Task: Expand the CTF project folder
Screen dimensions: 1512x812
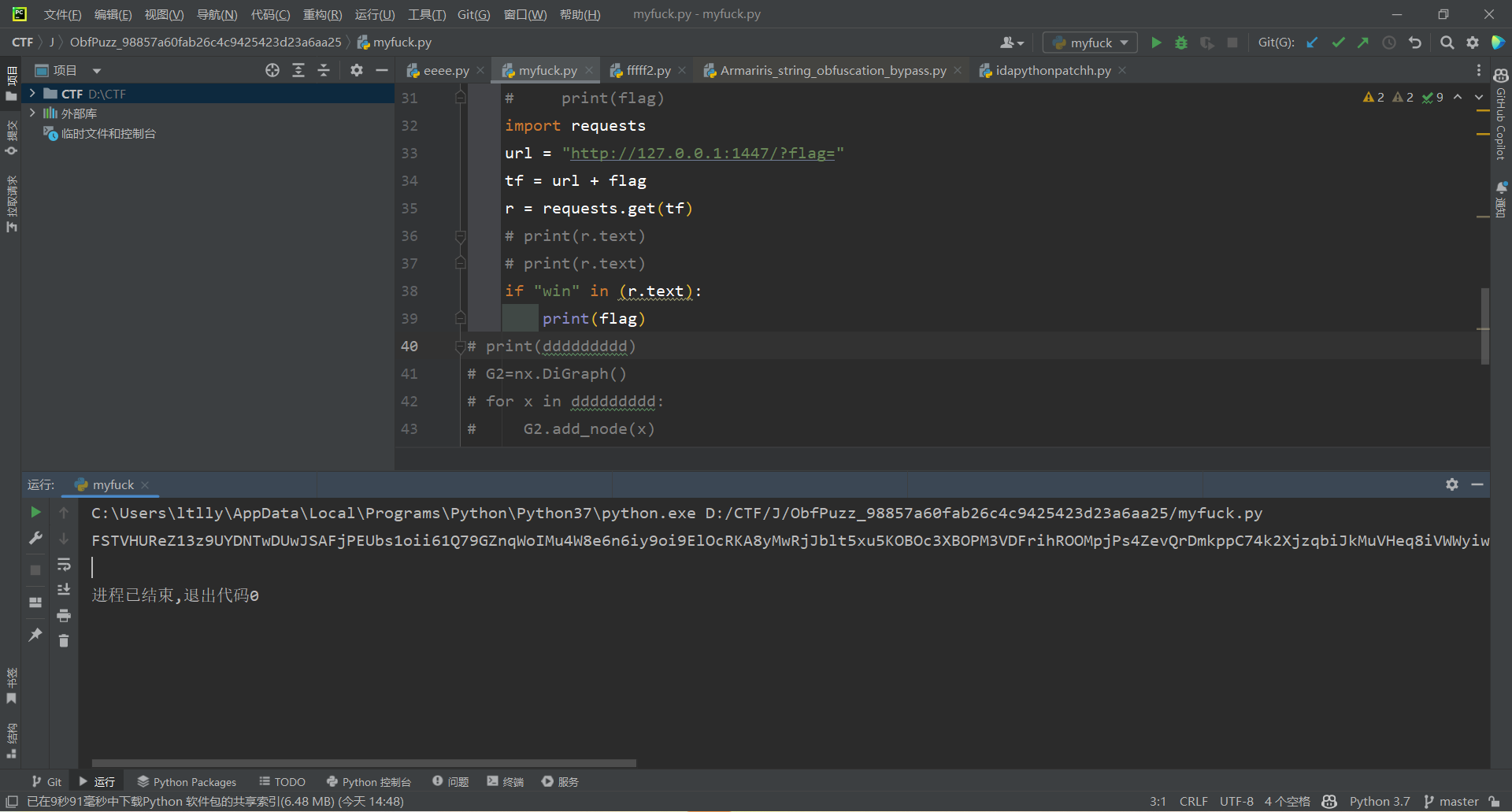Action: coord(32,94)
